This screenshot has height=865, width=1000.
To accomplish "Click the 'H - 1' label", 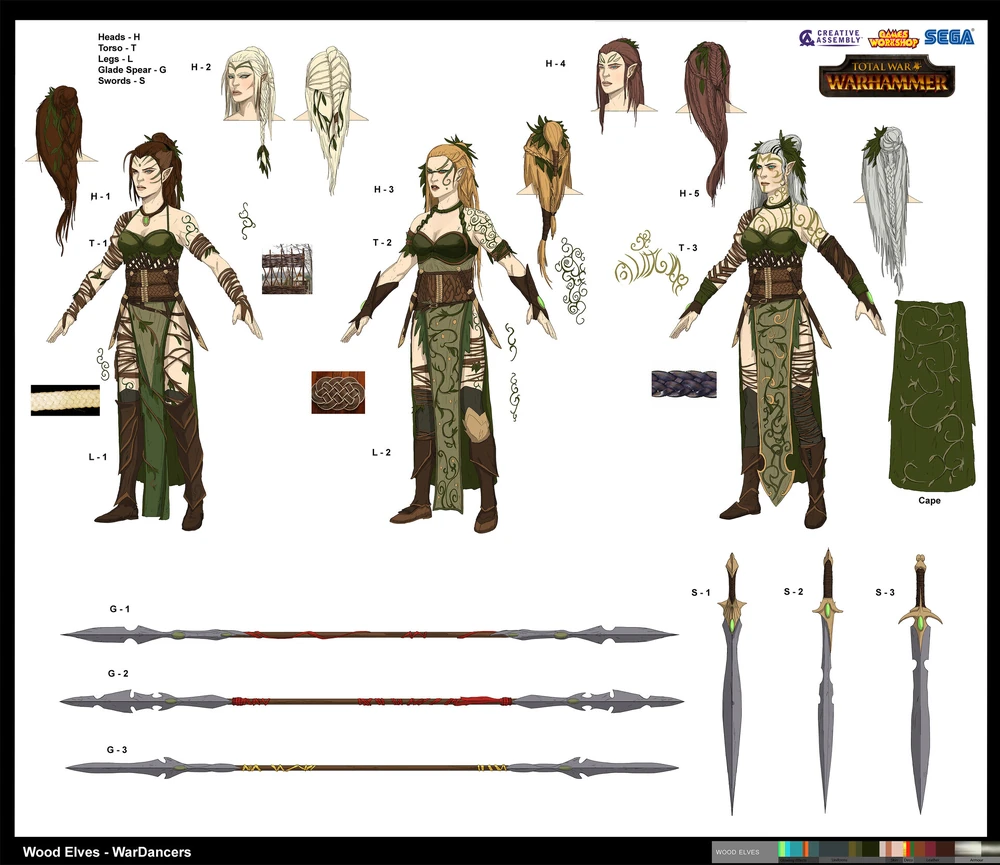I will (x=100, y=196).
